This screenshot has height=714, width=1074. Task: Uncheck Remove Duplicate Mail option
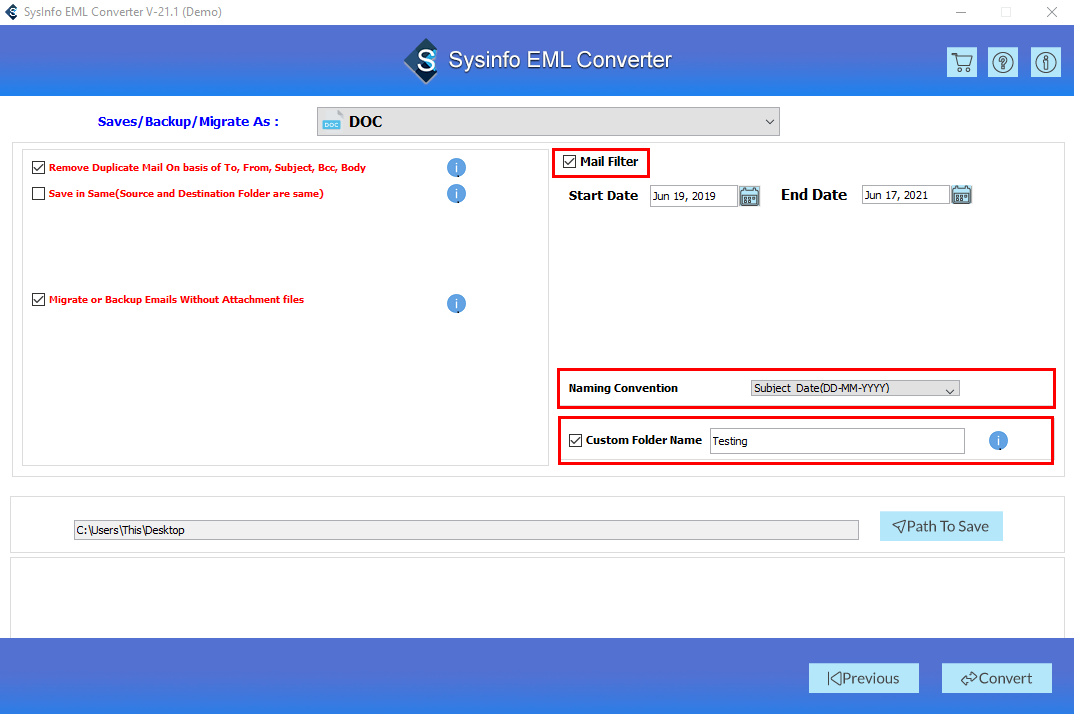(x=38, y=167)
